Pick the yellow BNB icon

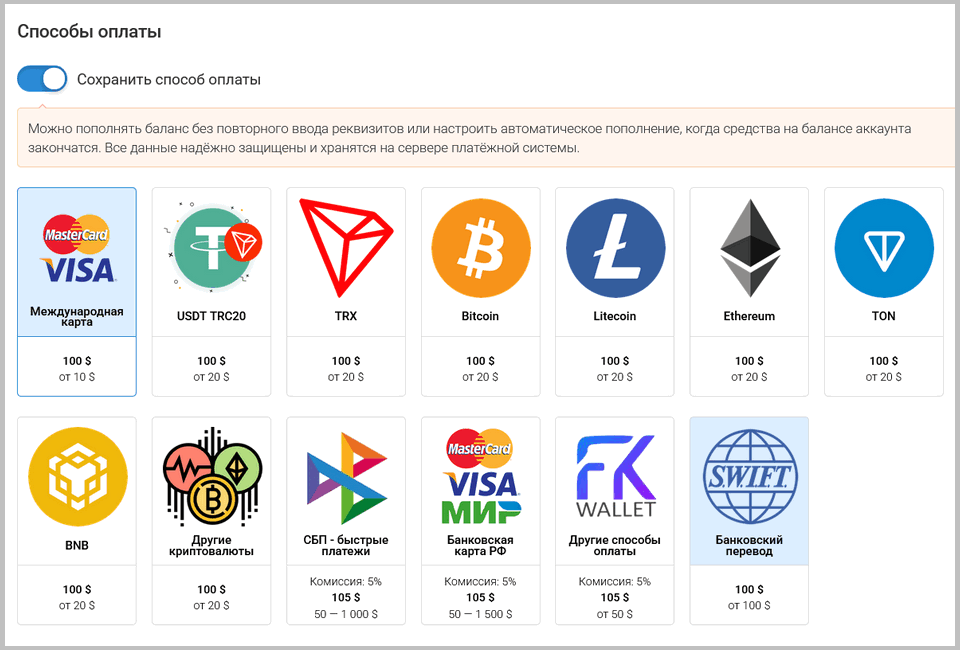(77, 476)
